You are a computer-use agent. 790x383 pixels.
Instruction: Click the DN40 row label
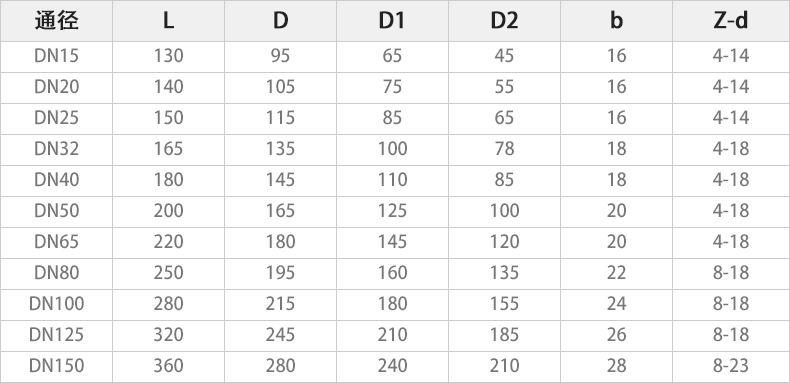coord(56,180)
